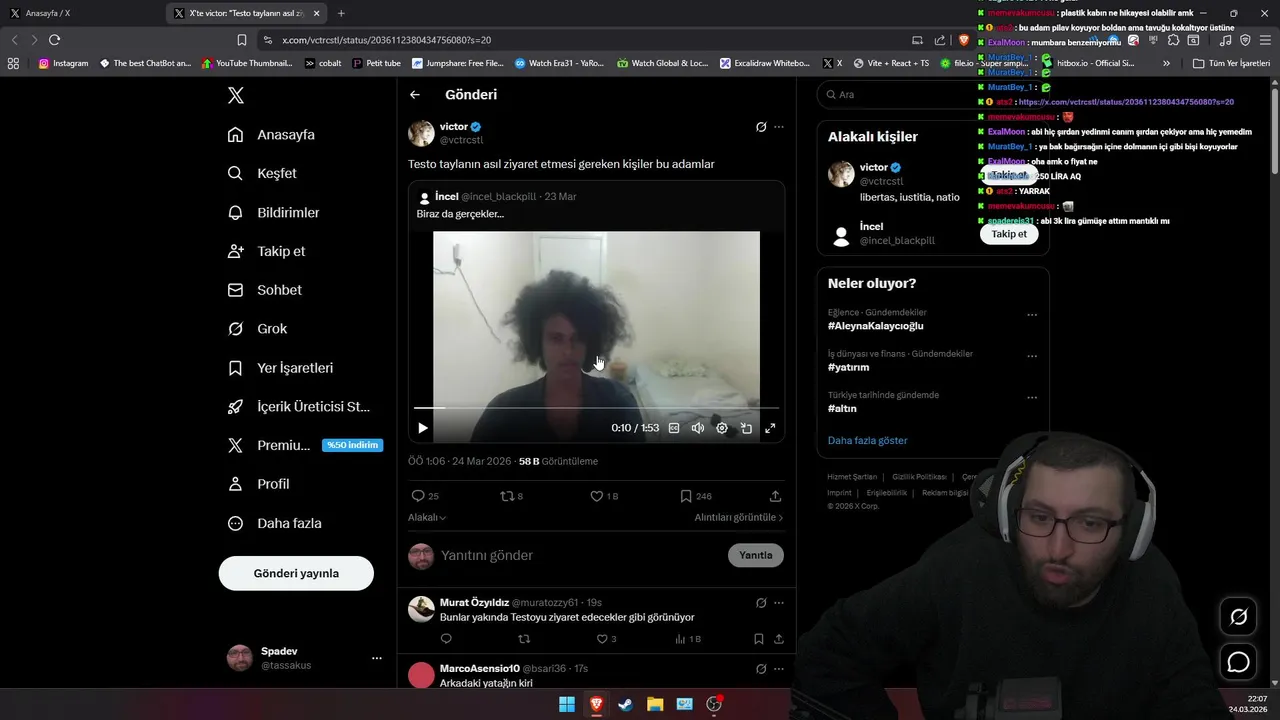The width and height of the screenshot is (1280, 720).
Task: Open Steam from the taskbar
Action: tap(625, 704)
